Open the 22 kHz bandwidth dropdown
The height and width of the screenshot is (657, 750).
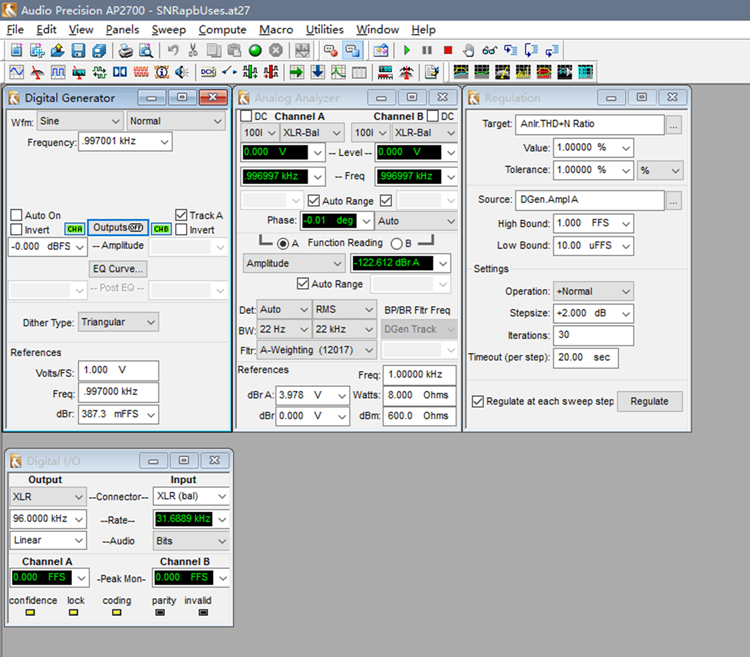(x=344, y=329)
